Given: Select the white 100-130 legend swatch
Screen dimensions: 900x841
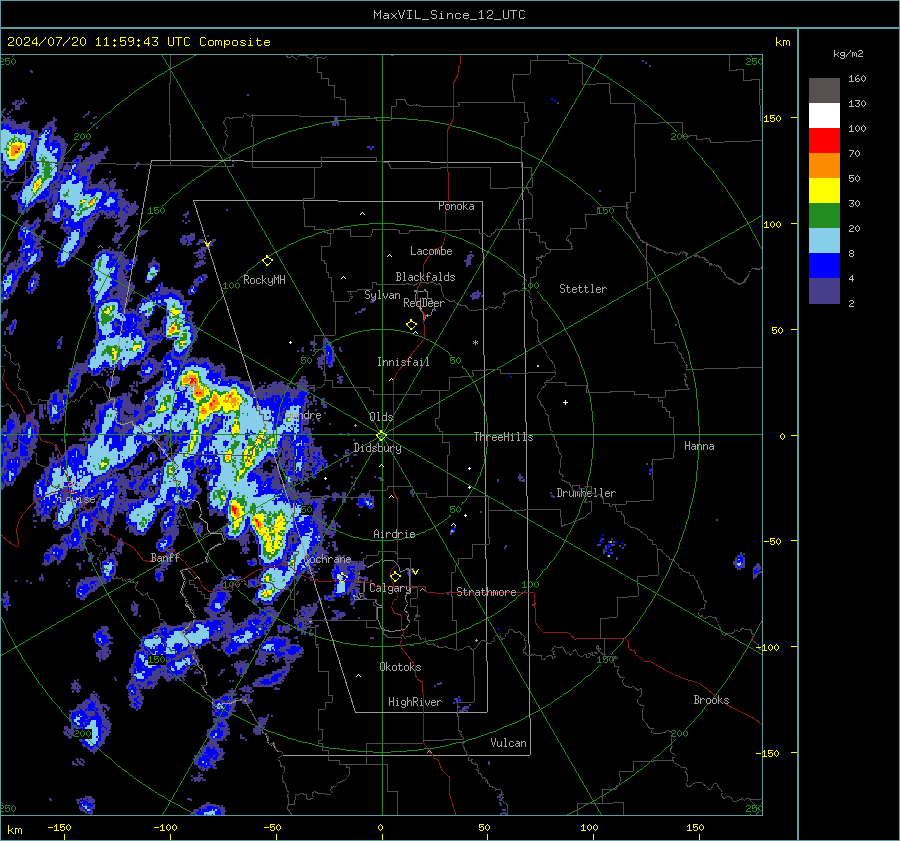Looking at the screenshot, I should pos(824,116).
